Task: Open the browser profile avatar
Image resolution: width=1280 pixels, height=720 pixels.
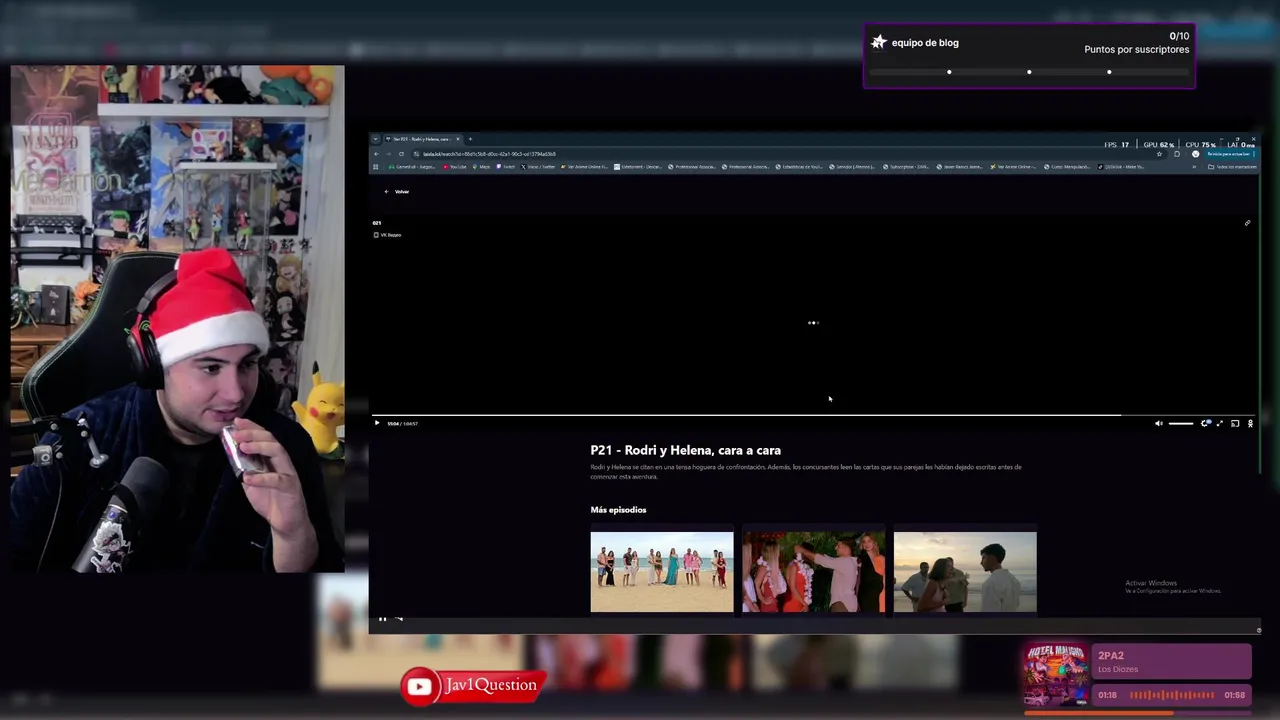Action: [1195, 154]
